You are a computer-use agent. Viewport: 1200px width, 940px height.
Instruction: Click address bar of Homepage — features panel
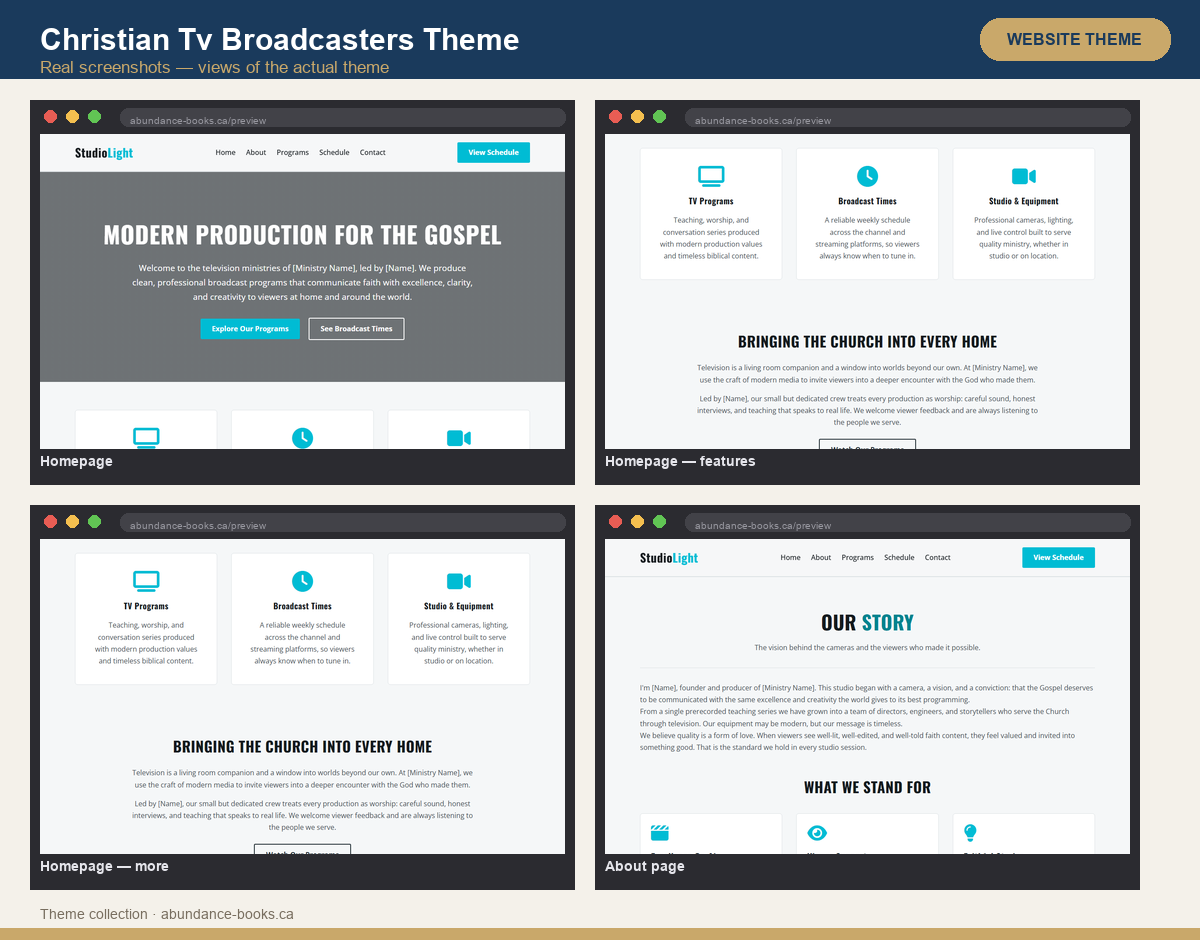[908, 120]
